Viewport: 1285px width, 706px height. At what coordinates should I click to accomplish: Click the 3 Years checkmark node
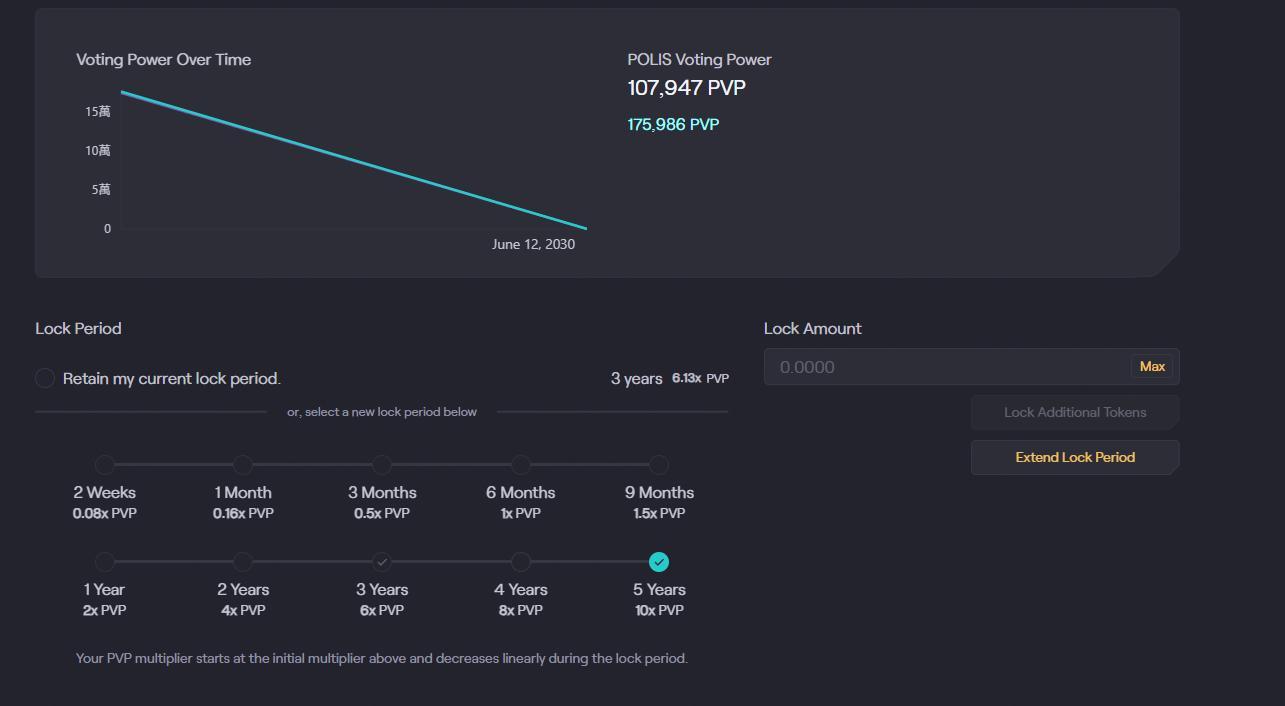click(x=382, y=562)
